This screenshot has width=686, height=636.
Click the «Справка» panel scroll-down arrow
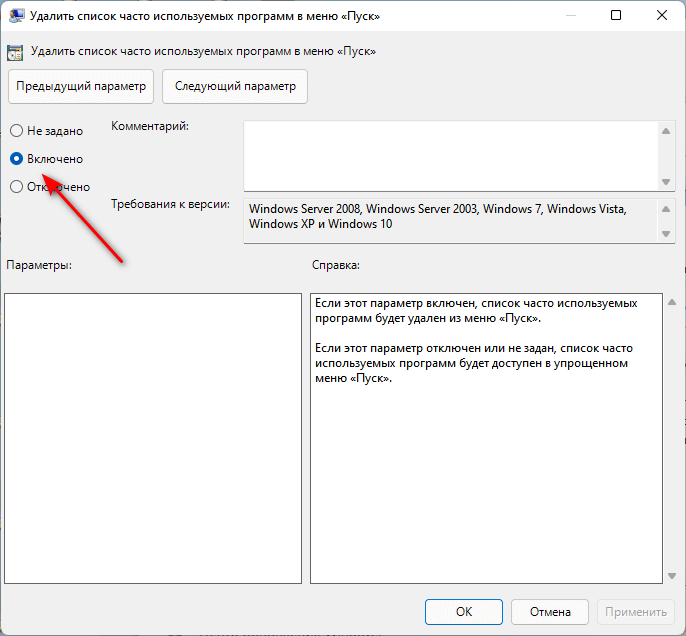point(672,576)
